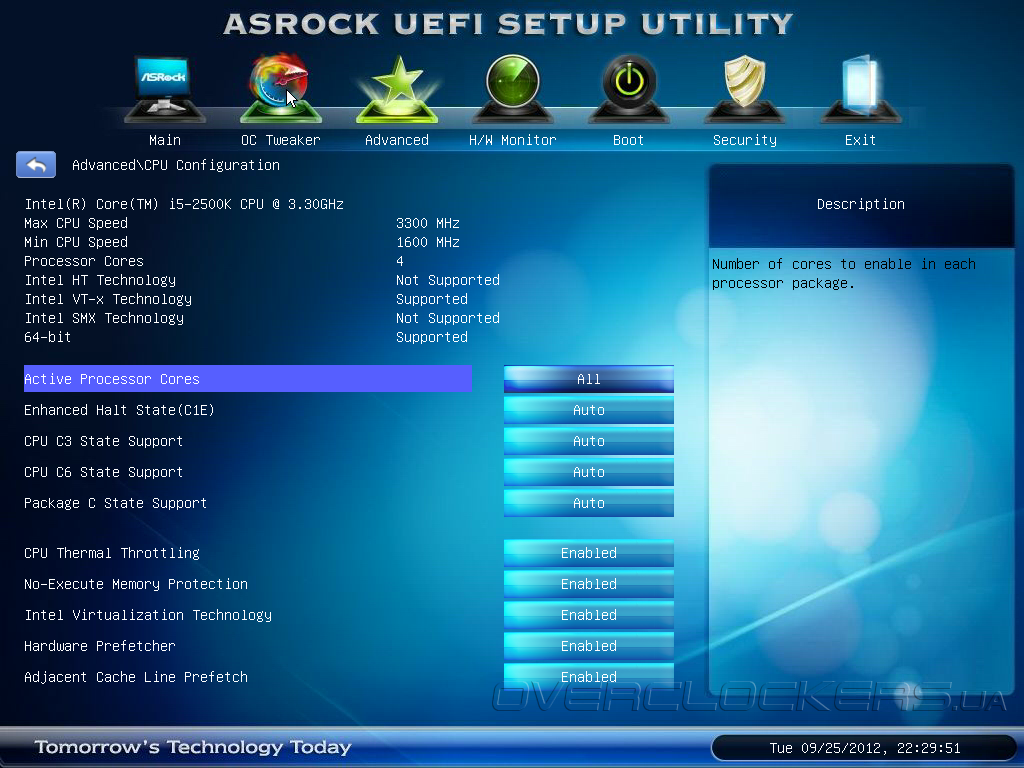Click the Max CPU Speed label

coord(76,223)
